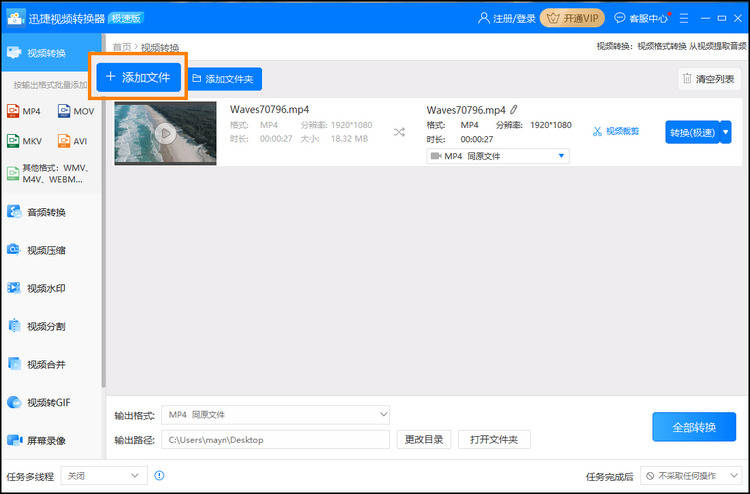Click the 添加文件夹 button
750x494 pixels.
pyautogui.click(x=223, y=79)
